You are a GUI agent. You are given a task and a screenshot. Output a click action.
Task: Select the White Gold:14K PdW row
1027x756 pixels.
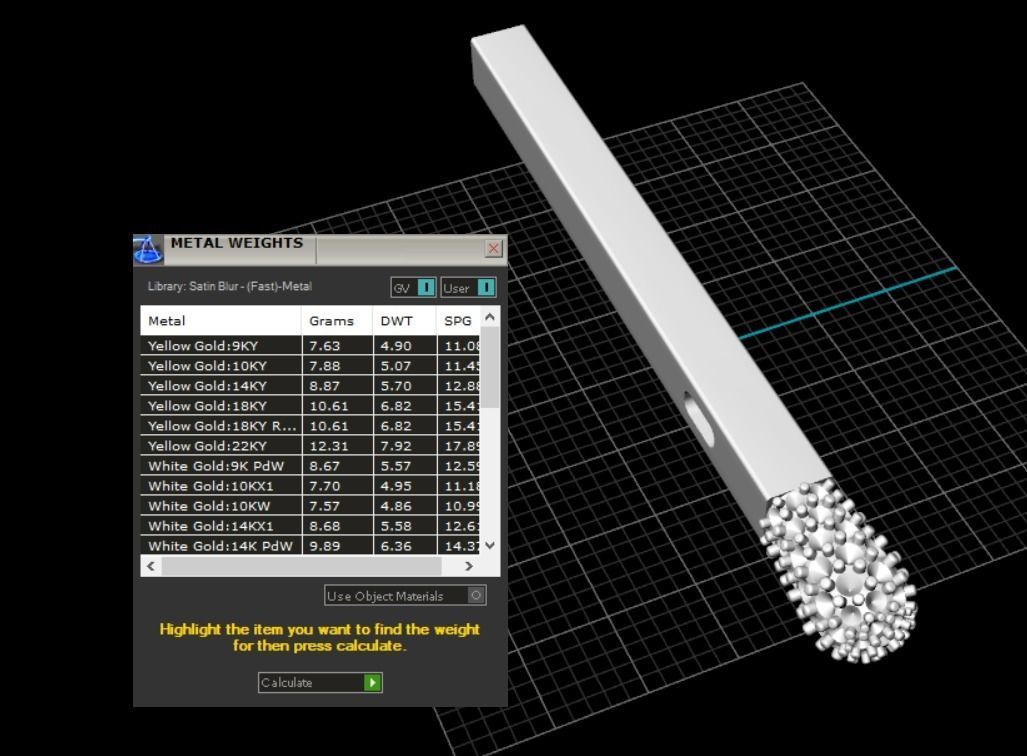click(310, 545)
